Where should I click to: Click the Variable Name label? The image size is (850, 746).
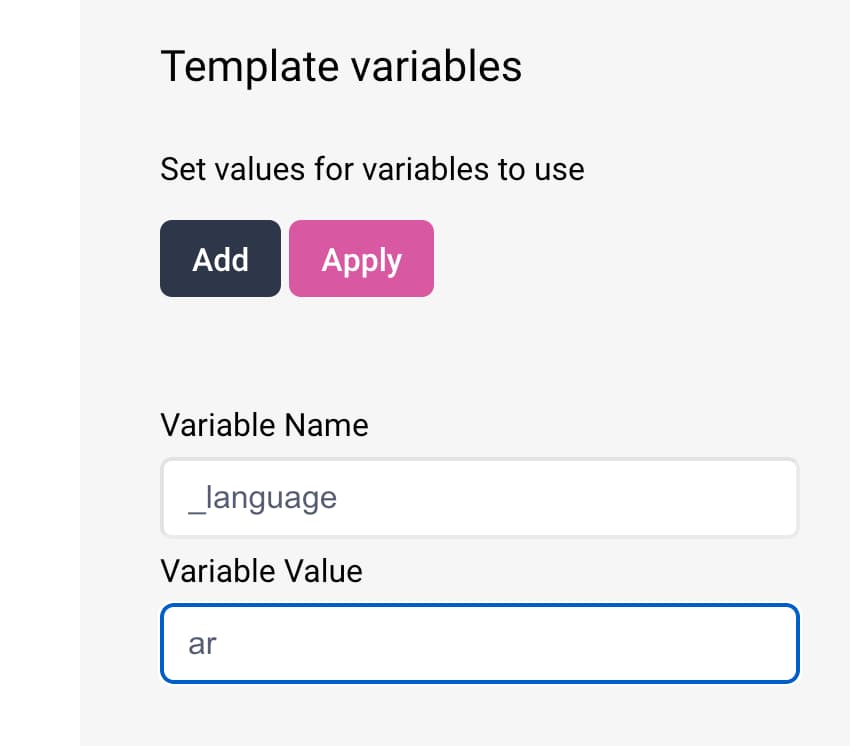pyautogui.click(x=264, y=425)
